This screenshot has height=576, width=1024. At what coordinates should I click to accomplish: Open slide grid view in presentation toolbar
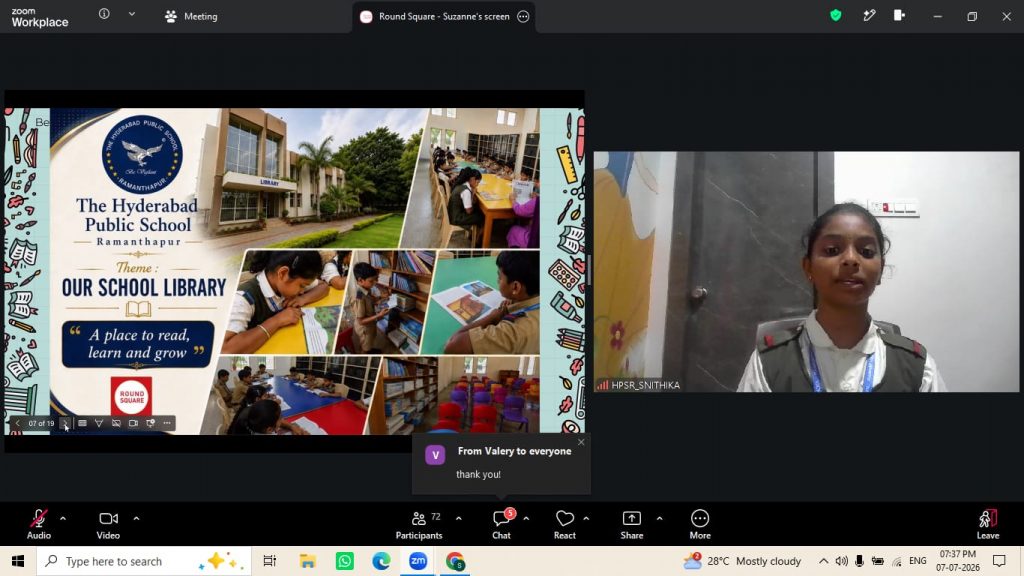[82, 423]
